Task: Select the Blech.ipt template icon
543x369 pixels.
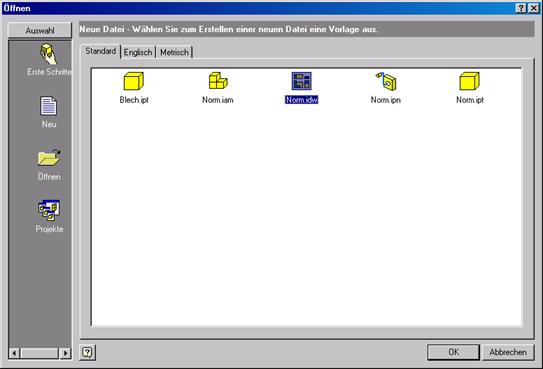Action: pyautogui.click(x=134, y=81)
